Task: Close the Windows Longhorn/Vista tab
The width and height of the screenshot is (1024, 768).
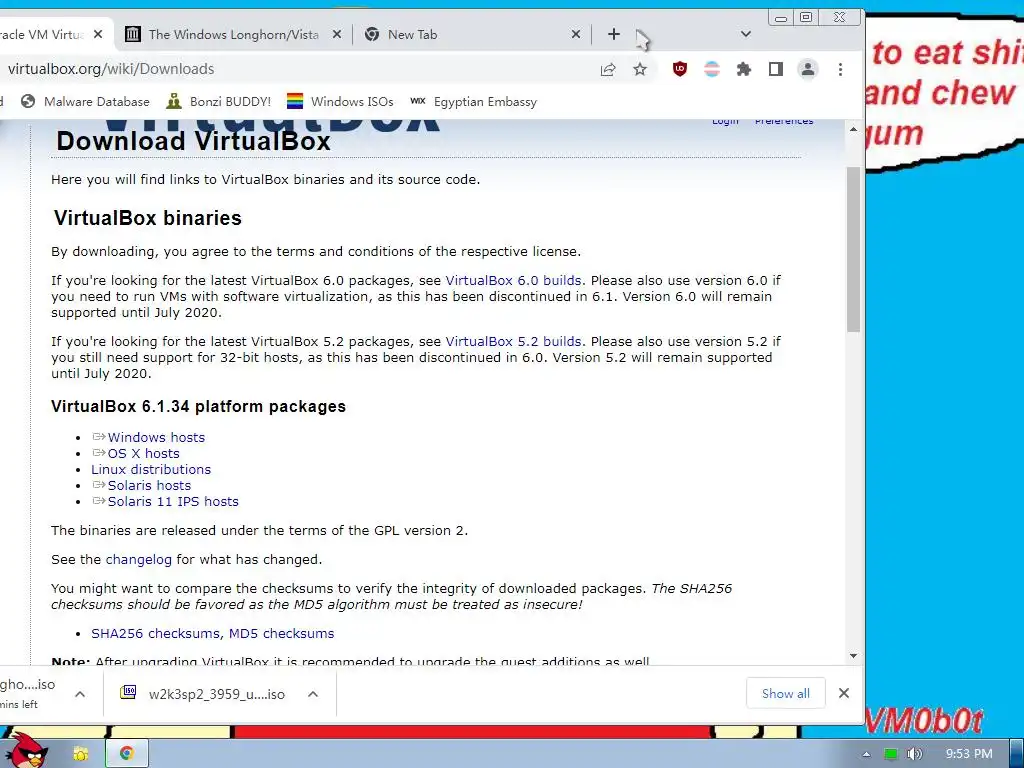Action: 336,34
